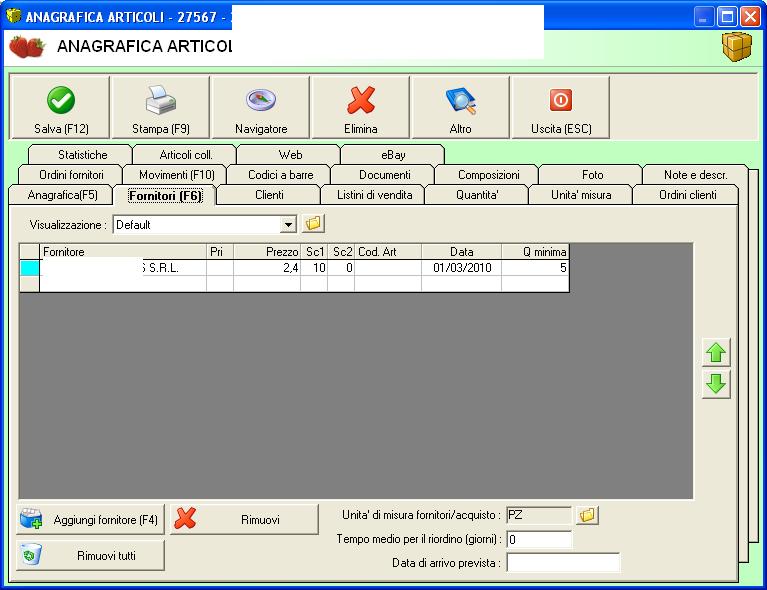Switch to the Foto tab
This screenshot has width=767, height=590.
click(592, 175)
